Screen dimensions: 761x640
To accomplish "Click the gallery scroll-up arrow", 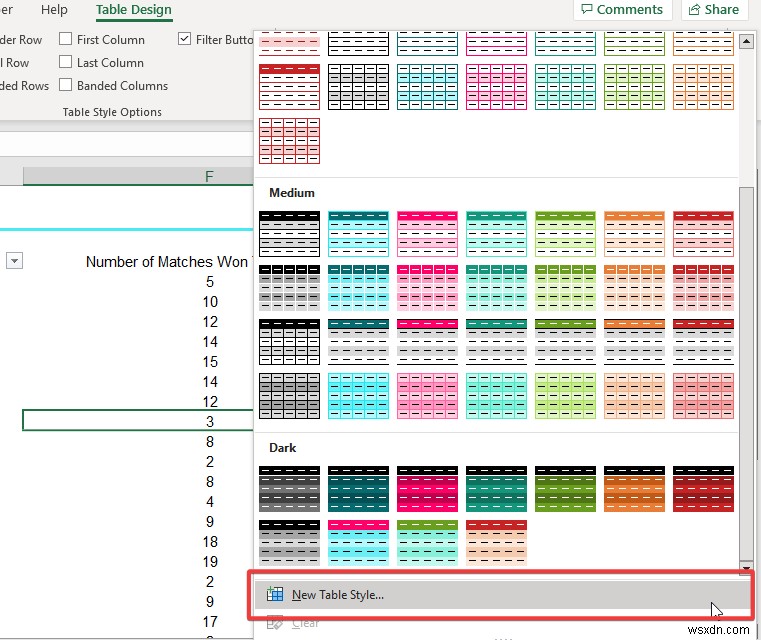I will tap(746, 42).
